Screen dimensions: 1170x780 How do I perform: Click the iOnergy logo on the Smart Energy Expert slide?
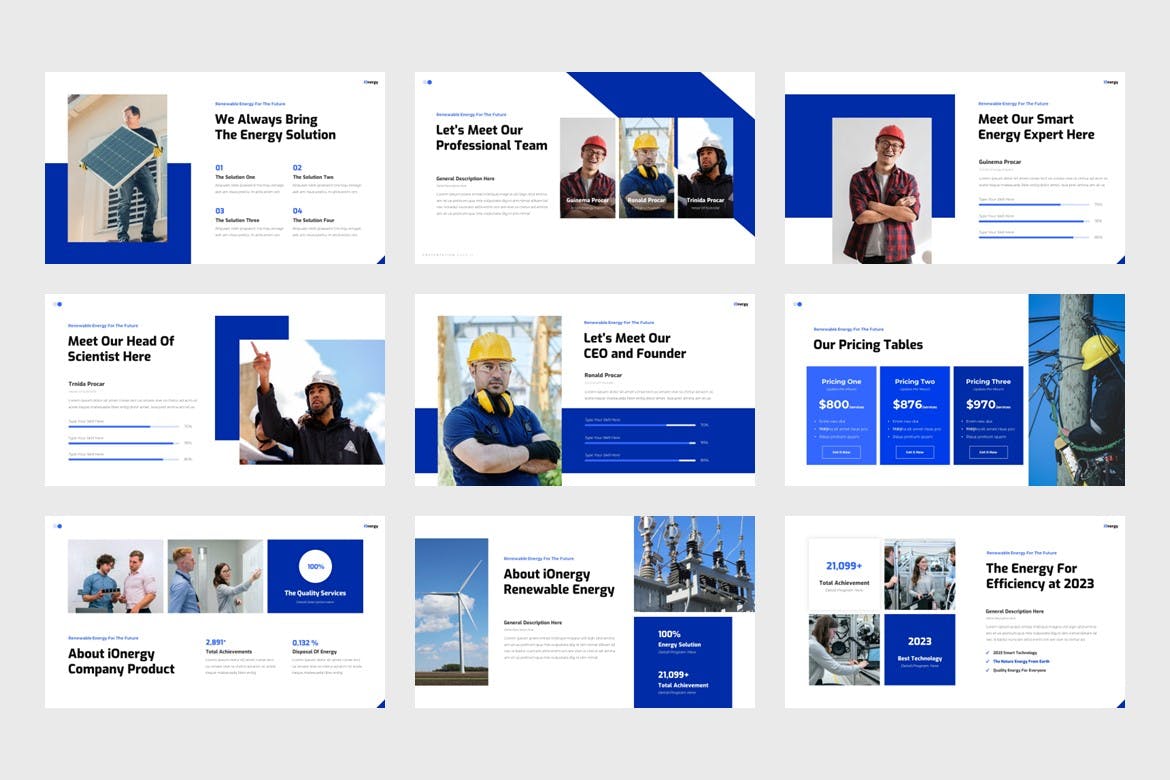[1110, 82]
